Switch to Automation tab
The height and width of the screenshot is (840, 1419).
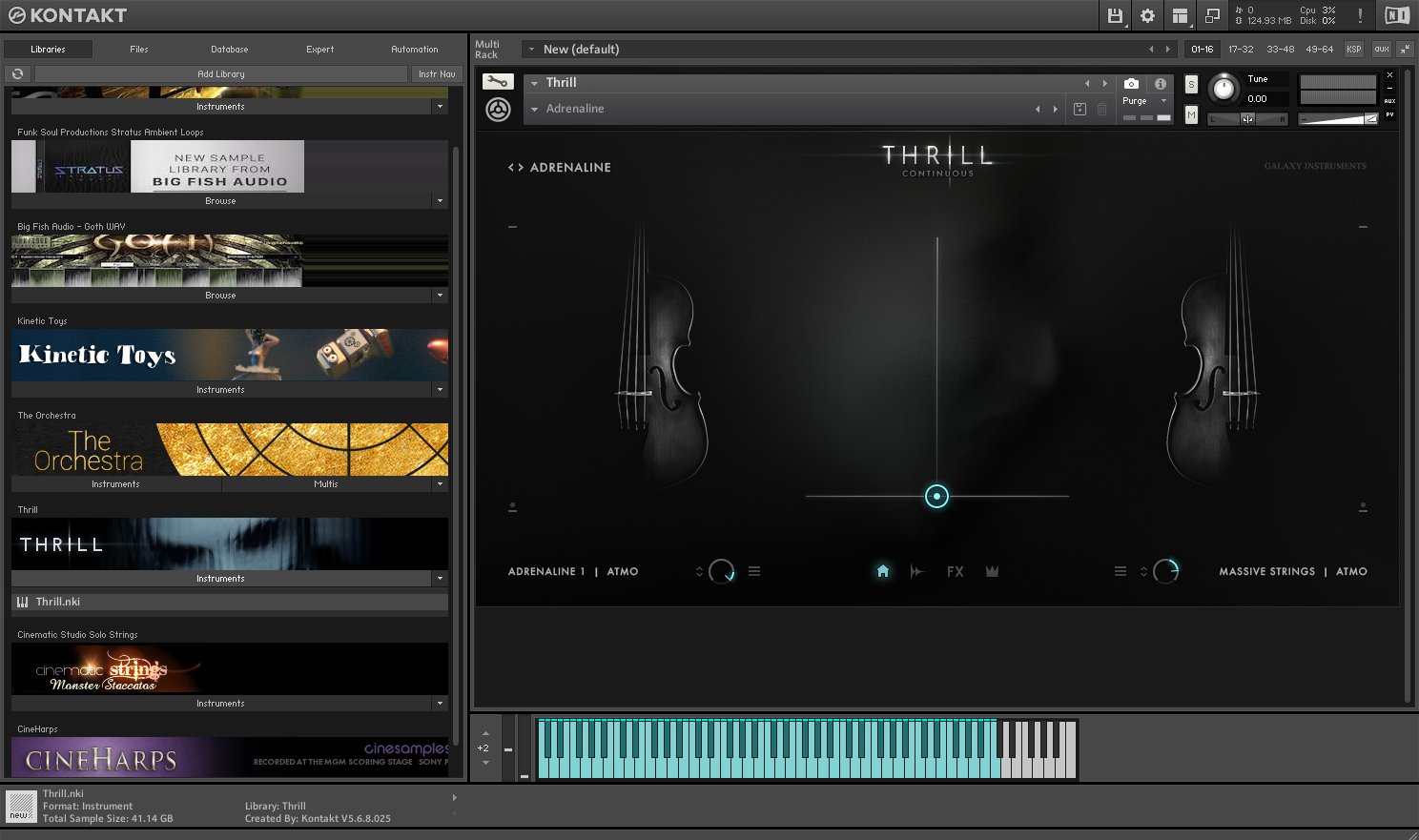[415, 49]
